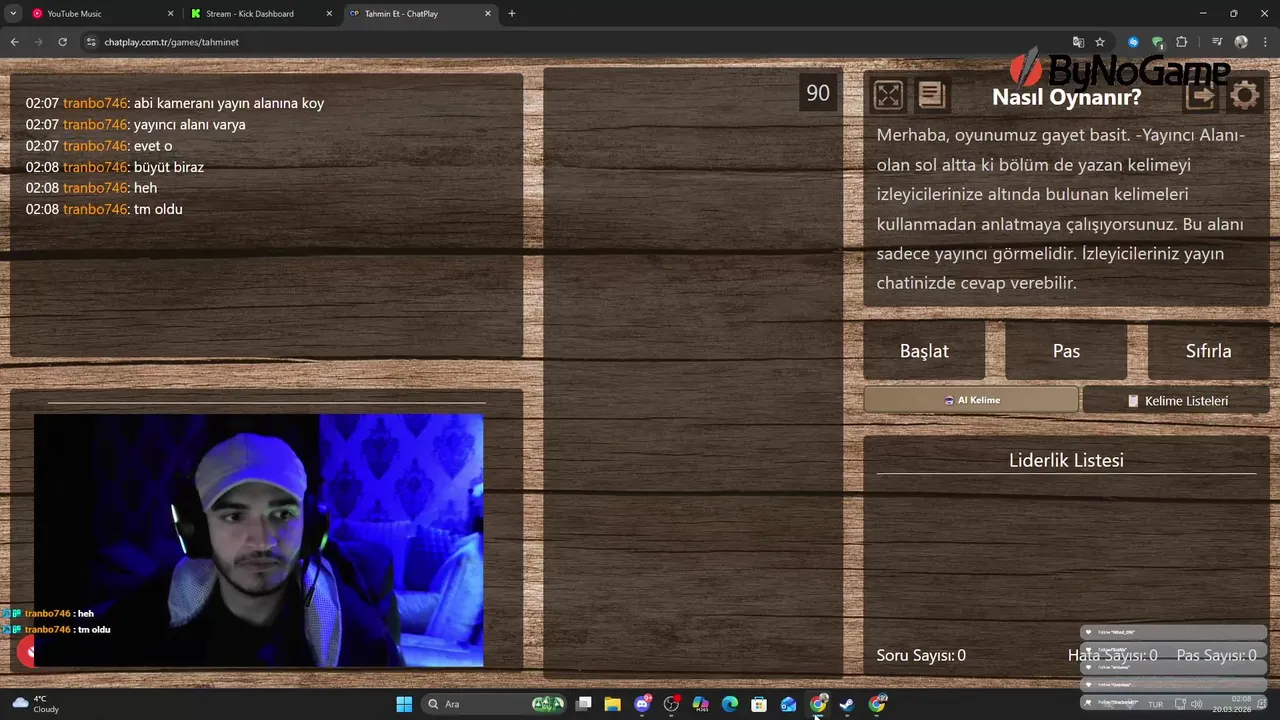Open the media control playlist icon
Viewport: 1280px width, 720px height.
point(1217,42)
